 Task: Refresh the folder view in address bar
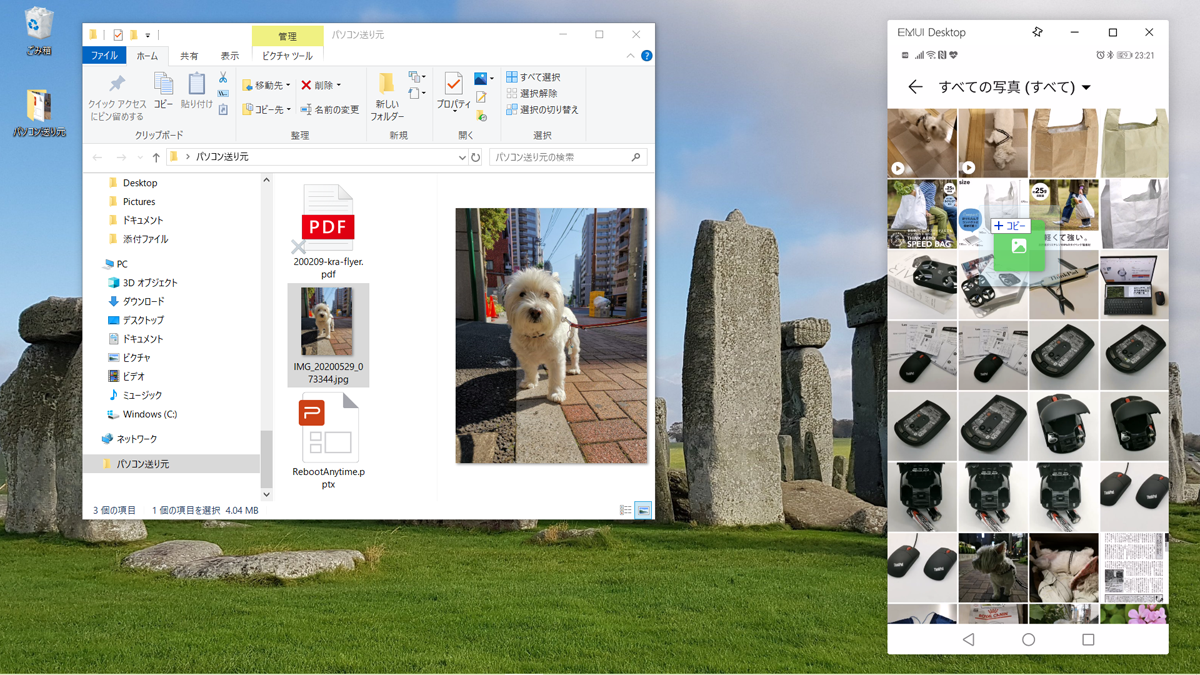[x=476, y=157]
